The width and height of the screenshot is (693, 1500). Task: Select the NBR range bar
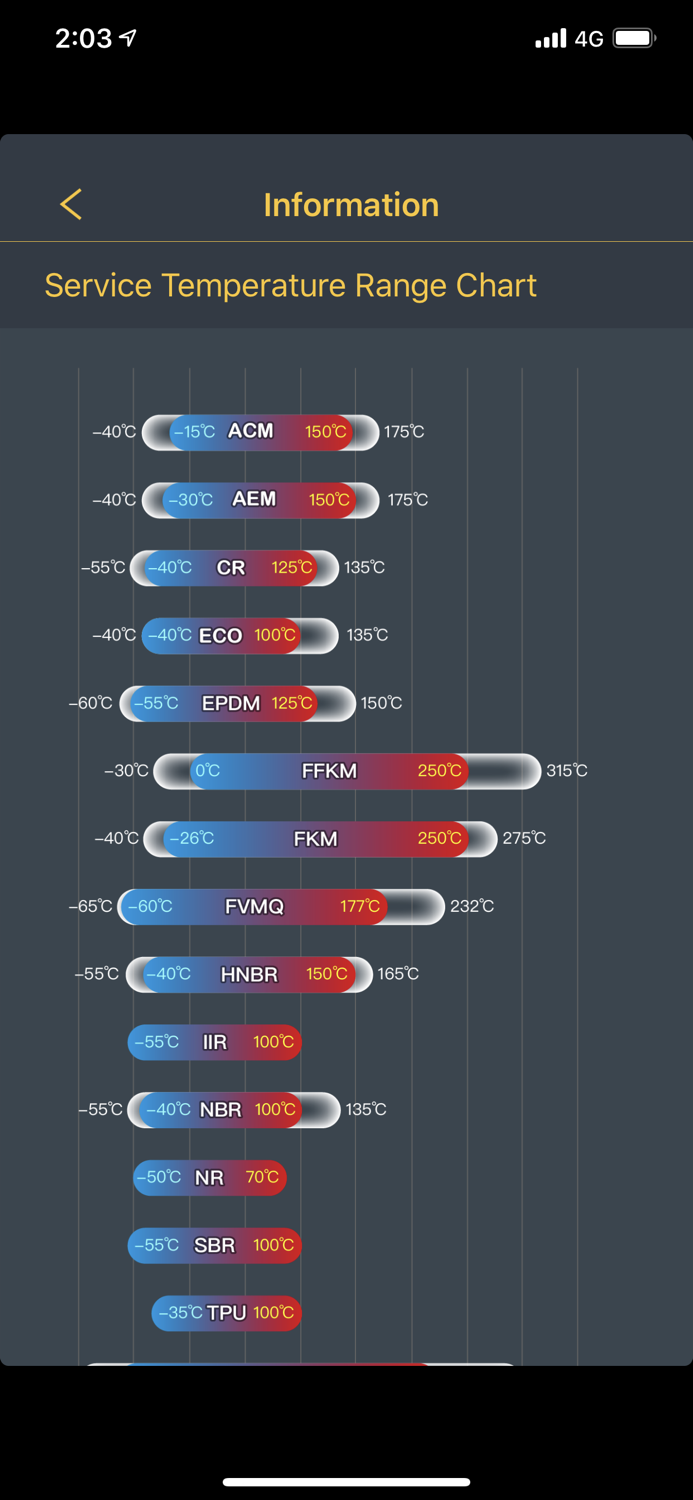point(233,1109)
